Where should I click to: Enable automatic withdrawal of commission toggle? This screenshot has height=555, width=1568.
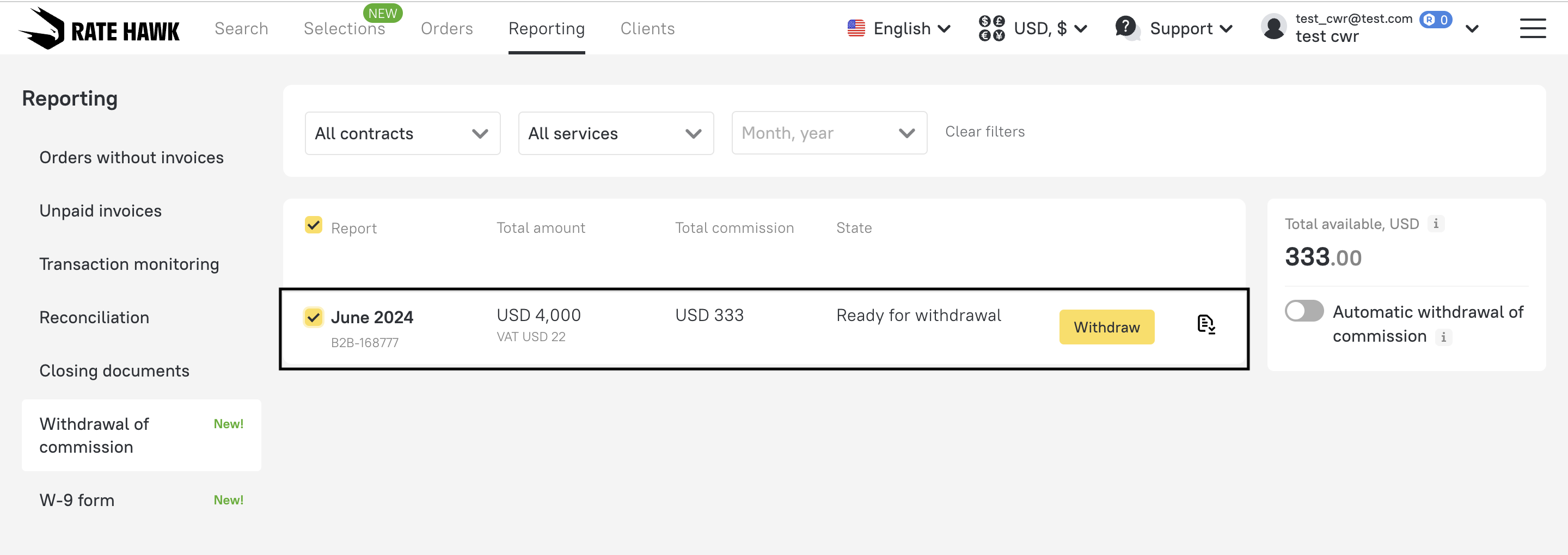tap(1304, 311)
